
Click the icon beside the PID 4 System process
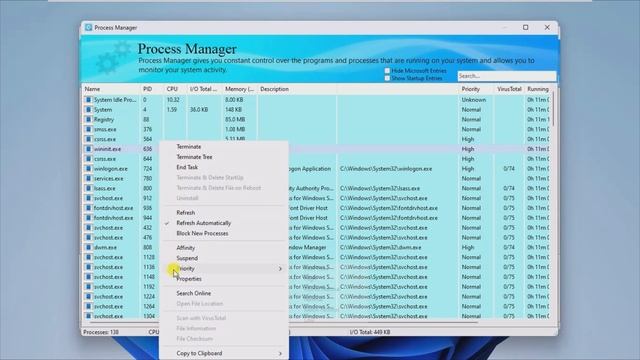tap(88, 109)
